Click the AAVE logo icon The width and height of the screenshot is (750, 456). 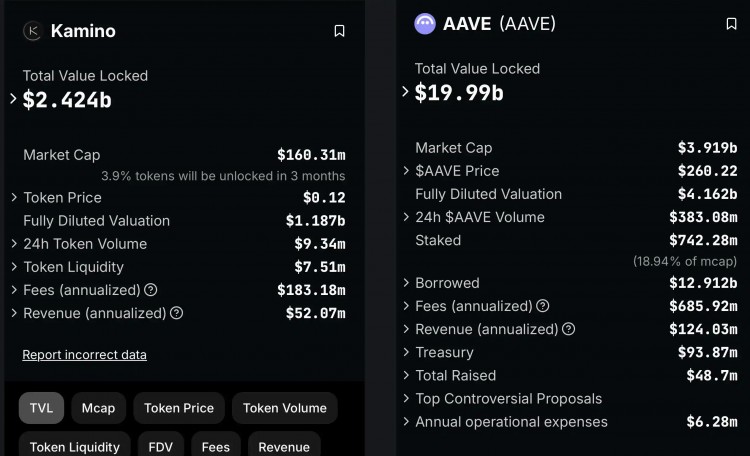[425, 24]
